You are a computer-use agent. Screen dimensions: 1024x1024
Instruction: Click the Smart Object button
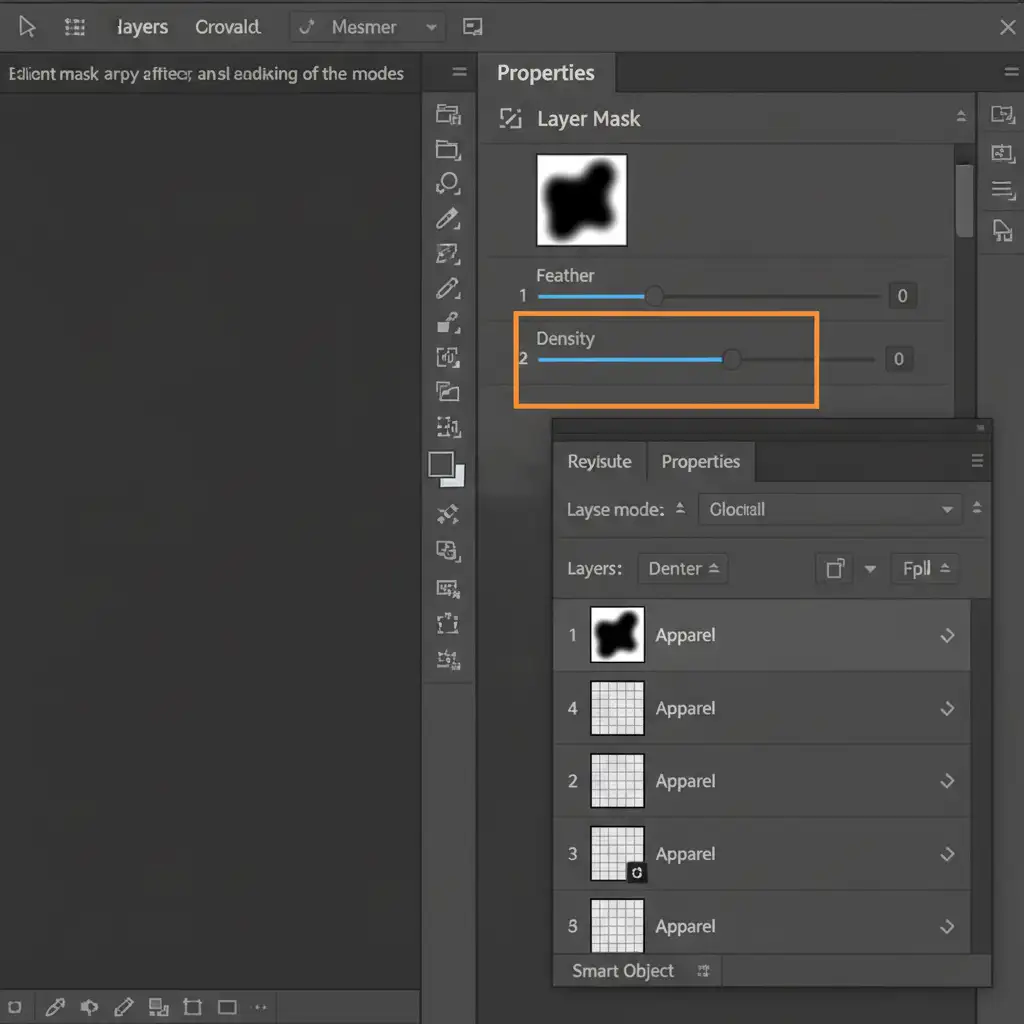(622, 971)
